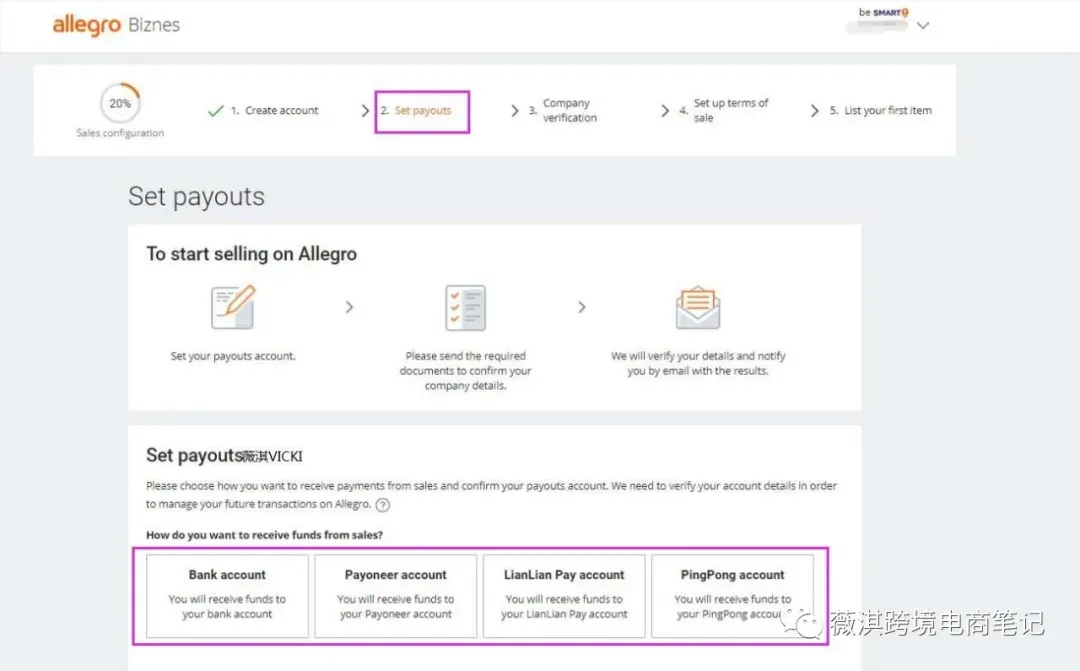Choose the LianLian Pay account option

(x=564, y=596)
